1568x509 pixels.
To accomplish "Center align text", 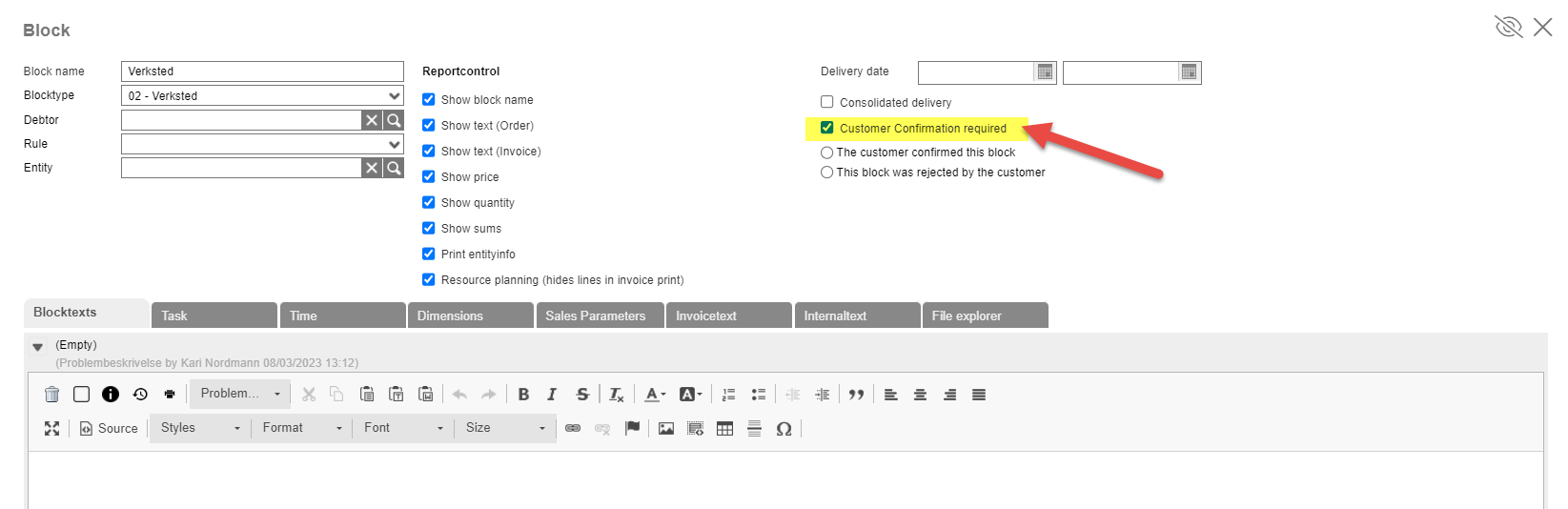I will (921, 395).
